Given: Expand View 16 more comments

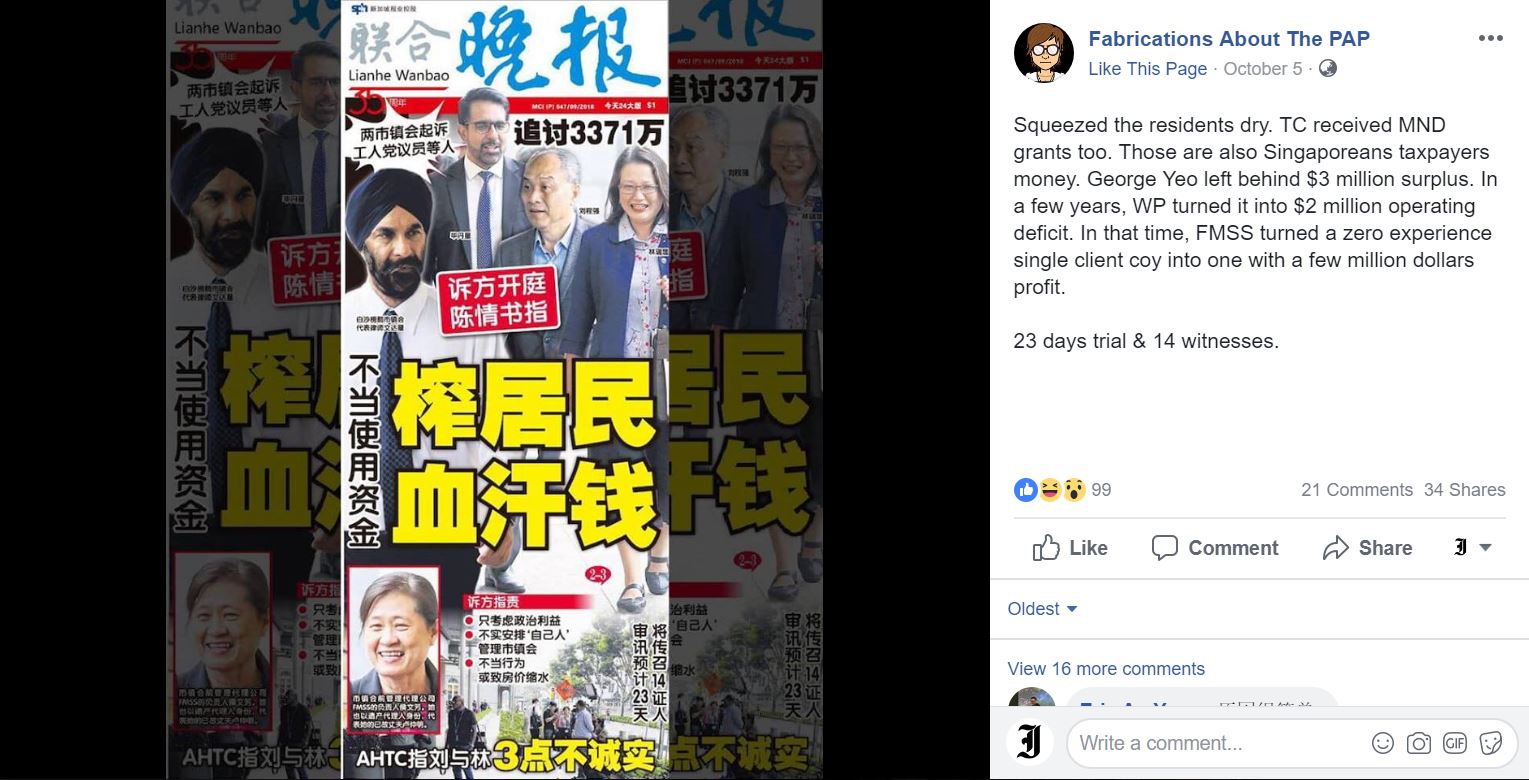Looking at the screenshot, I should [x=1106, y=669].
